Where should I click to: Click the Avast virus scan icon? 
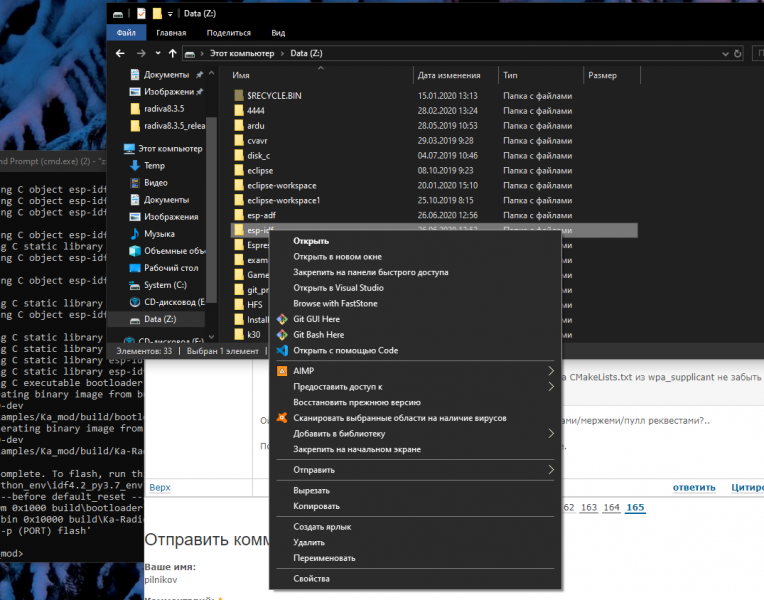282,417
